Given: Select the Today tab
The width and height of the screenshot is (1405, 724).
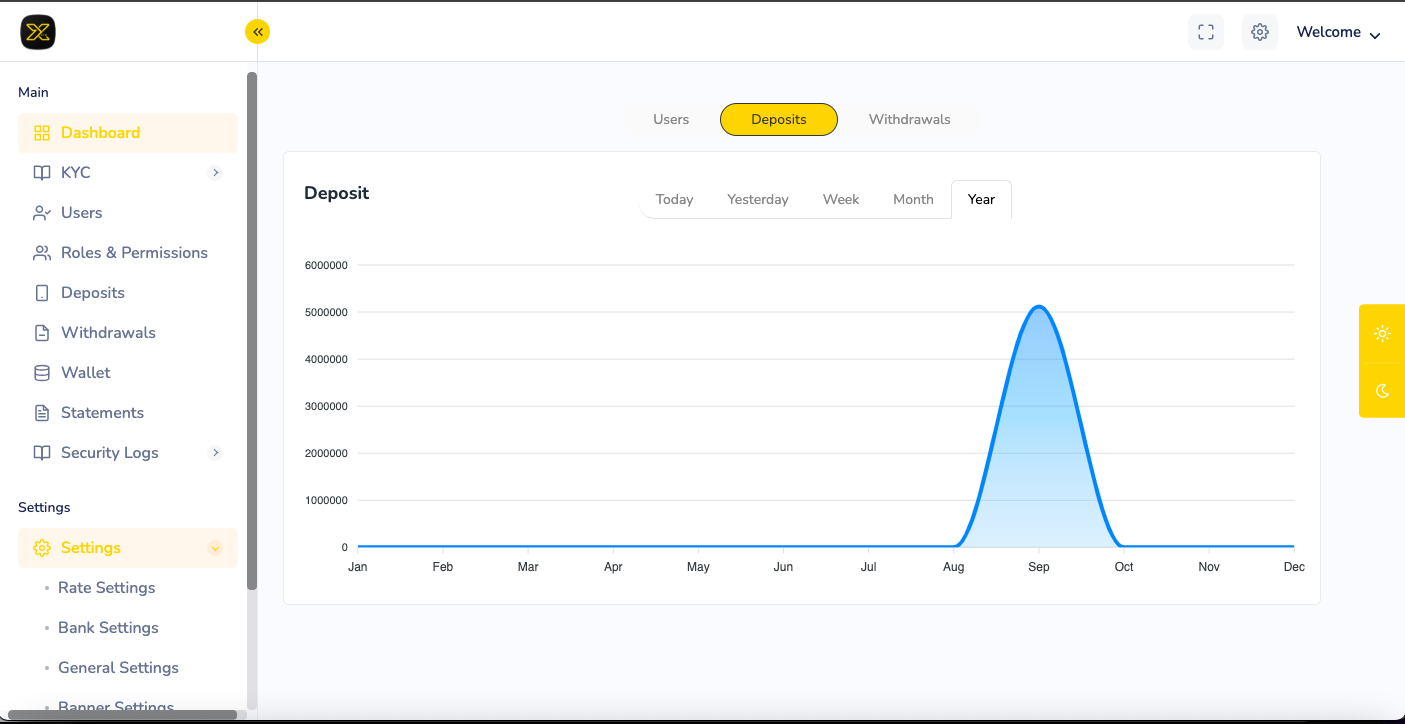Looking at the screenshot, I should pos(674,199).
